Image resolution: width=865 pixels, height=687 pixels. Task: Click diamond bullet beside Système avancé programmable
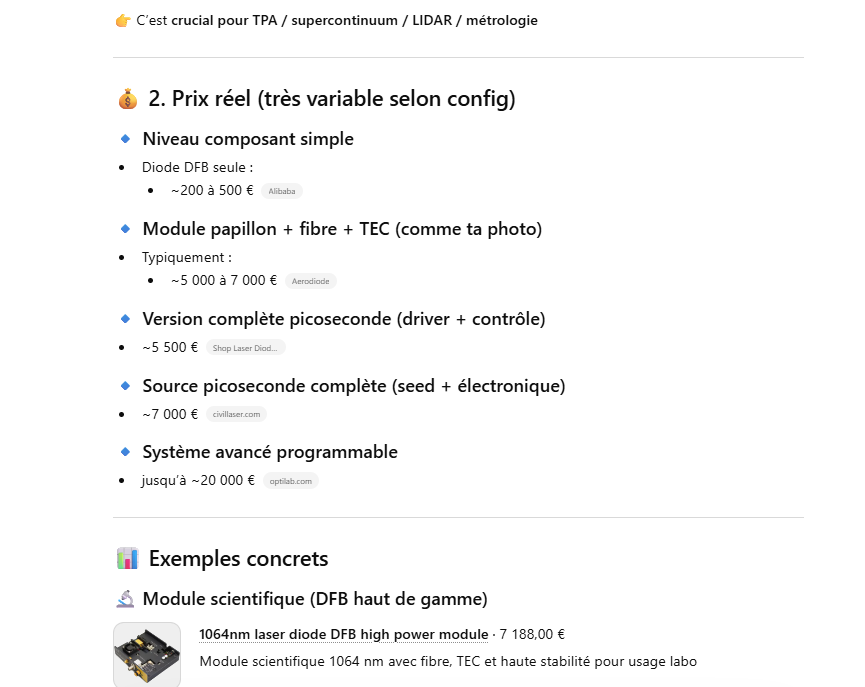(x=125, y=452)
